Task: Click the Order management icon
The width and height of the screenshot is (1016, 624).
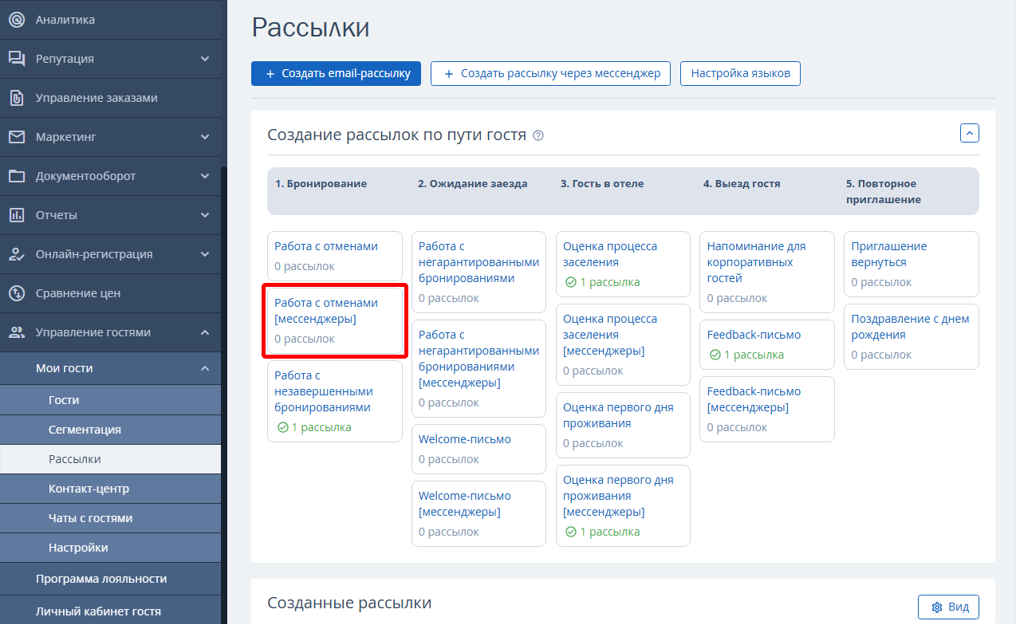Action: [16, 98]
